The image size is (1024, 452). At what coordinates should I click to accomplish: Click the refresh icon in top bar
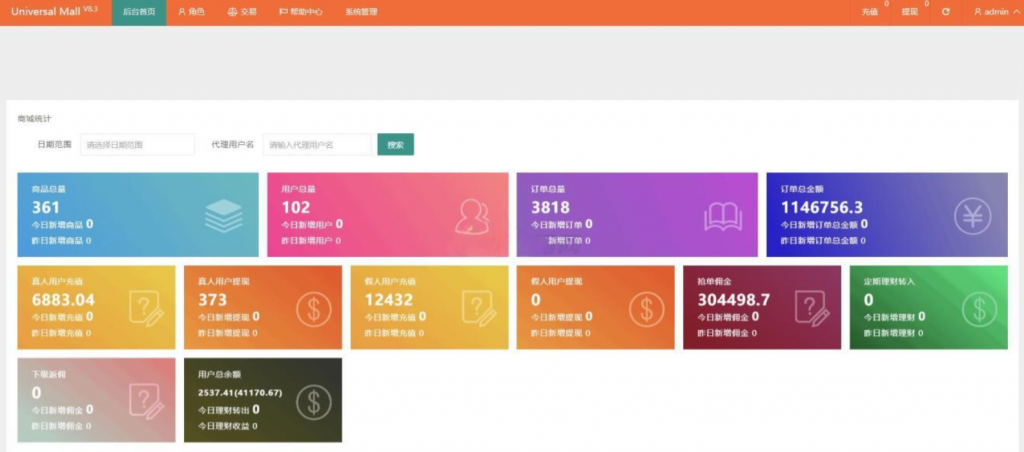pos(946,12)
